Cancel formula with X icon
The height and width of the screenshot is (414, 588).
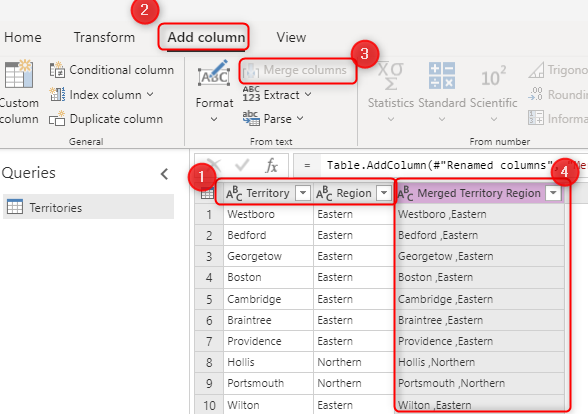click(x=214, y=165)
